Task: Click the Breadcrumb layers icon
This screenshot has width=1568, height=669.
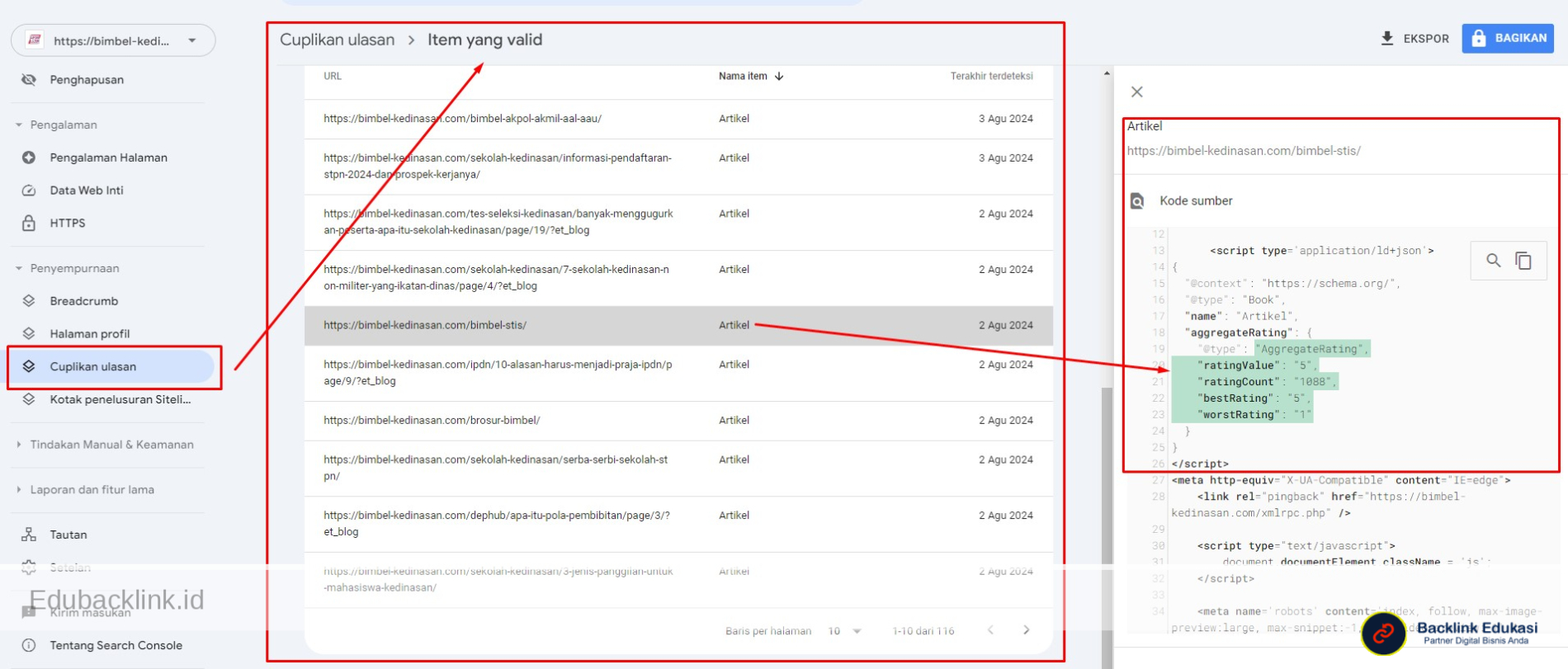Action: [29, 301]
